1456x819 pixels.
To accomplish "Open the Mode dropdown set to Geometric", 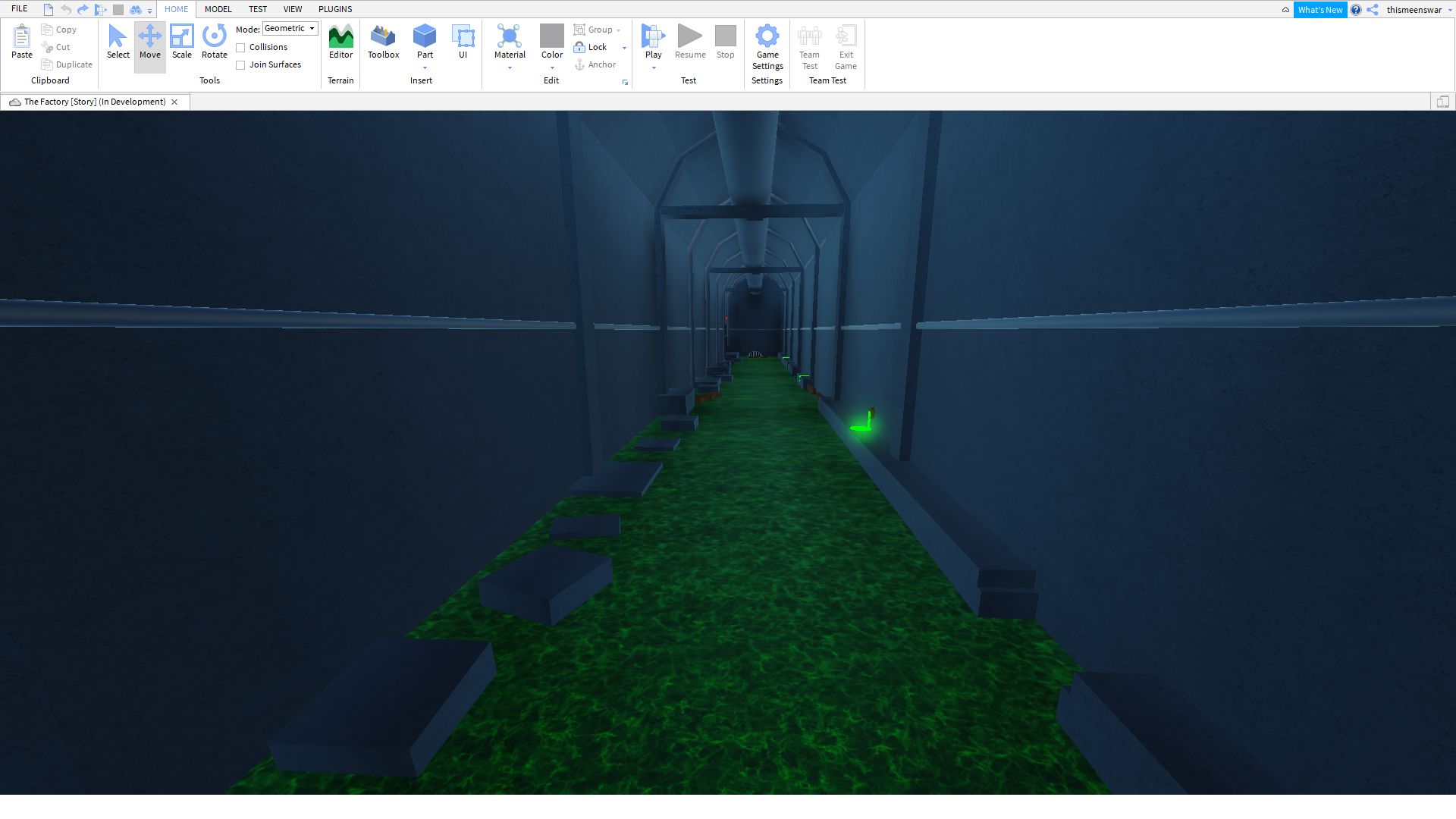I will (290, 28).
